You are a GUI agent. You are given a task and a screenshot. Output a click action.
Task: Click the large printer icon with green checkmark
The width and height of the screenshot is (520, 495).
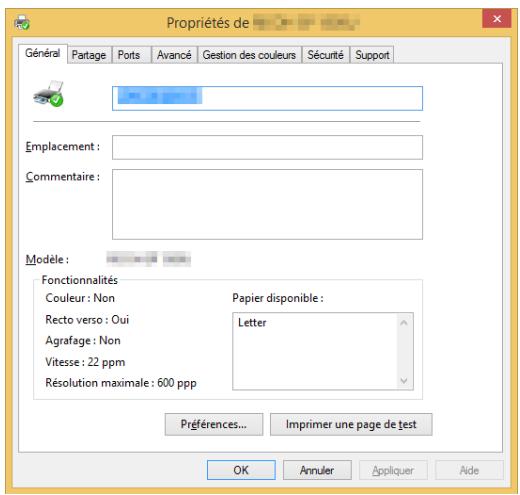point(48,94)
